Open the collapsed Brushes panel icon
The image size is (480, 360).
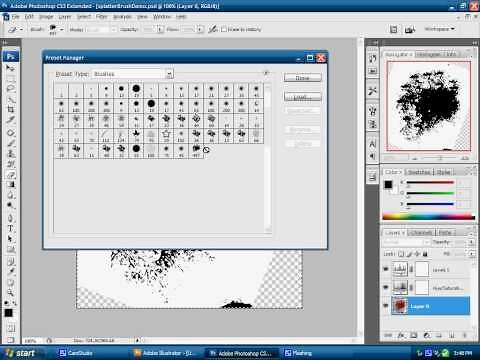(372, 111)
